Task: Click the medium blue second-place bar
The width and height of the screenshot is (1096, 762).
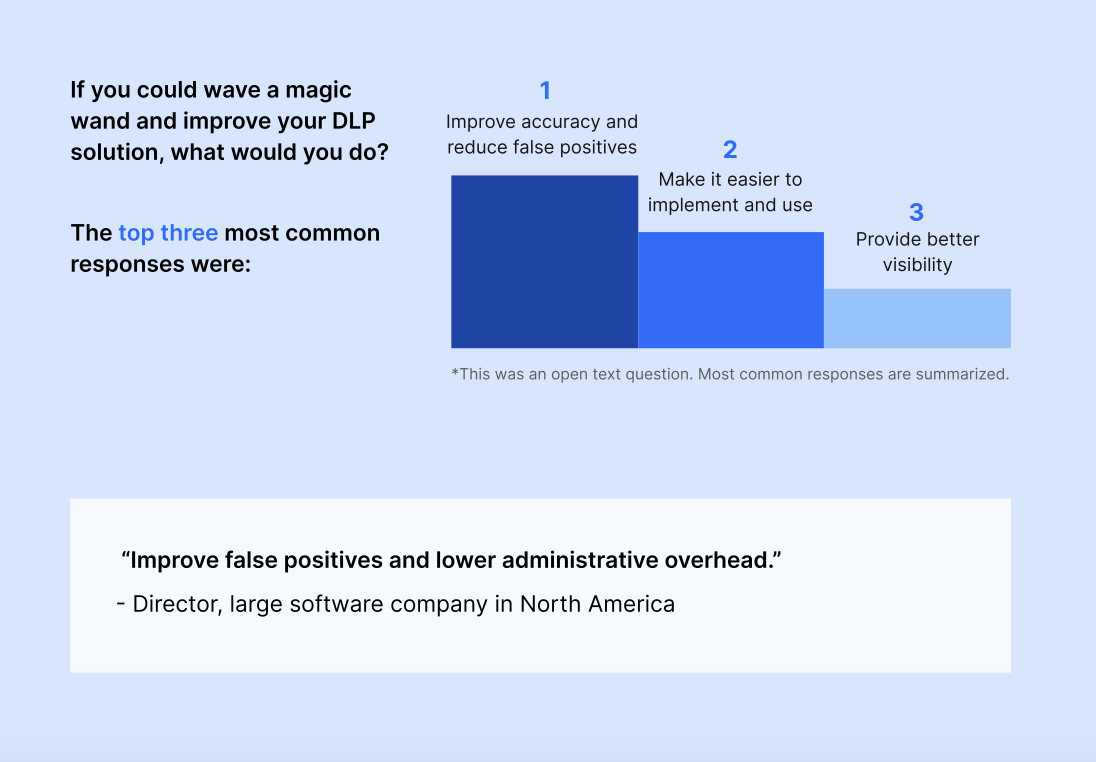Action: 731,290
